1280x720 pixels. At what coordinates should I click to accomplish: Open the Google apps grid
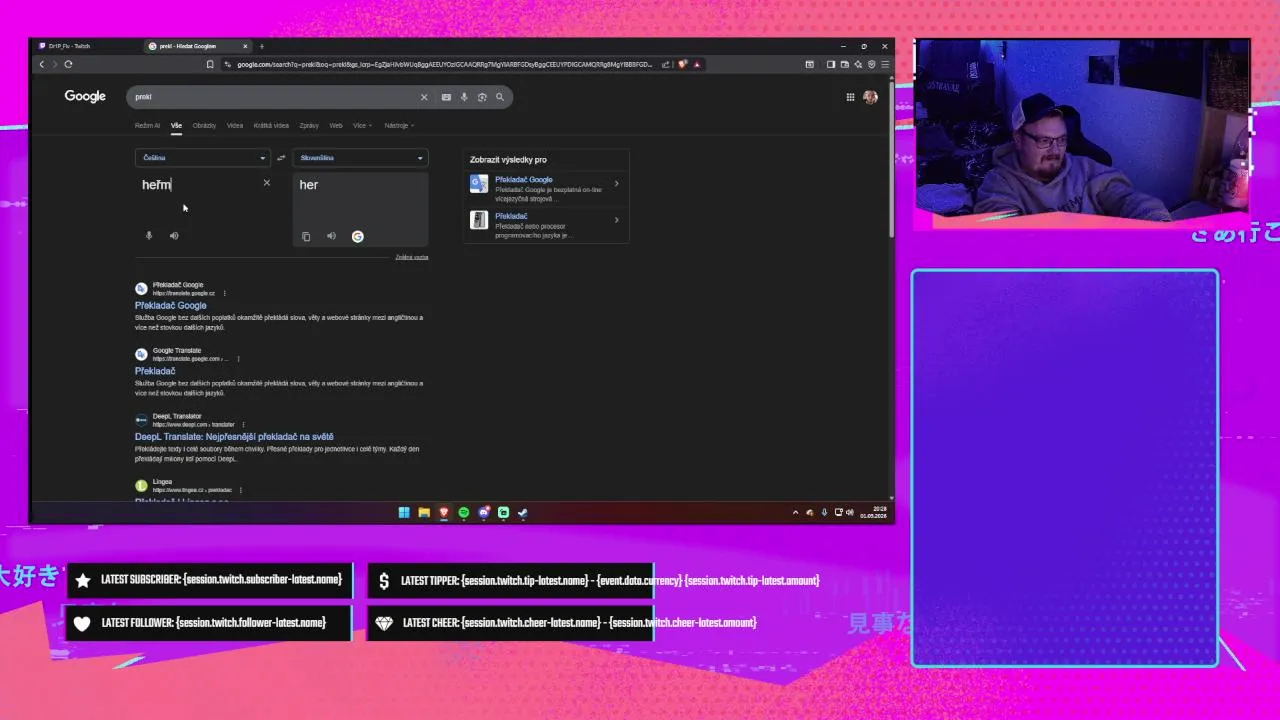click(850, 97)
